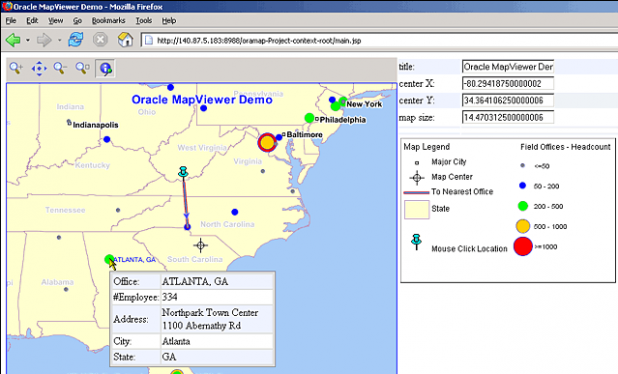Click the small gray marker in Tennessee
The height and width of the screenshot is (374, 618).
coord(118,210)
